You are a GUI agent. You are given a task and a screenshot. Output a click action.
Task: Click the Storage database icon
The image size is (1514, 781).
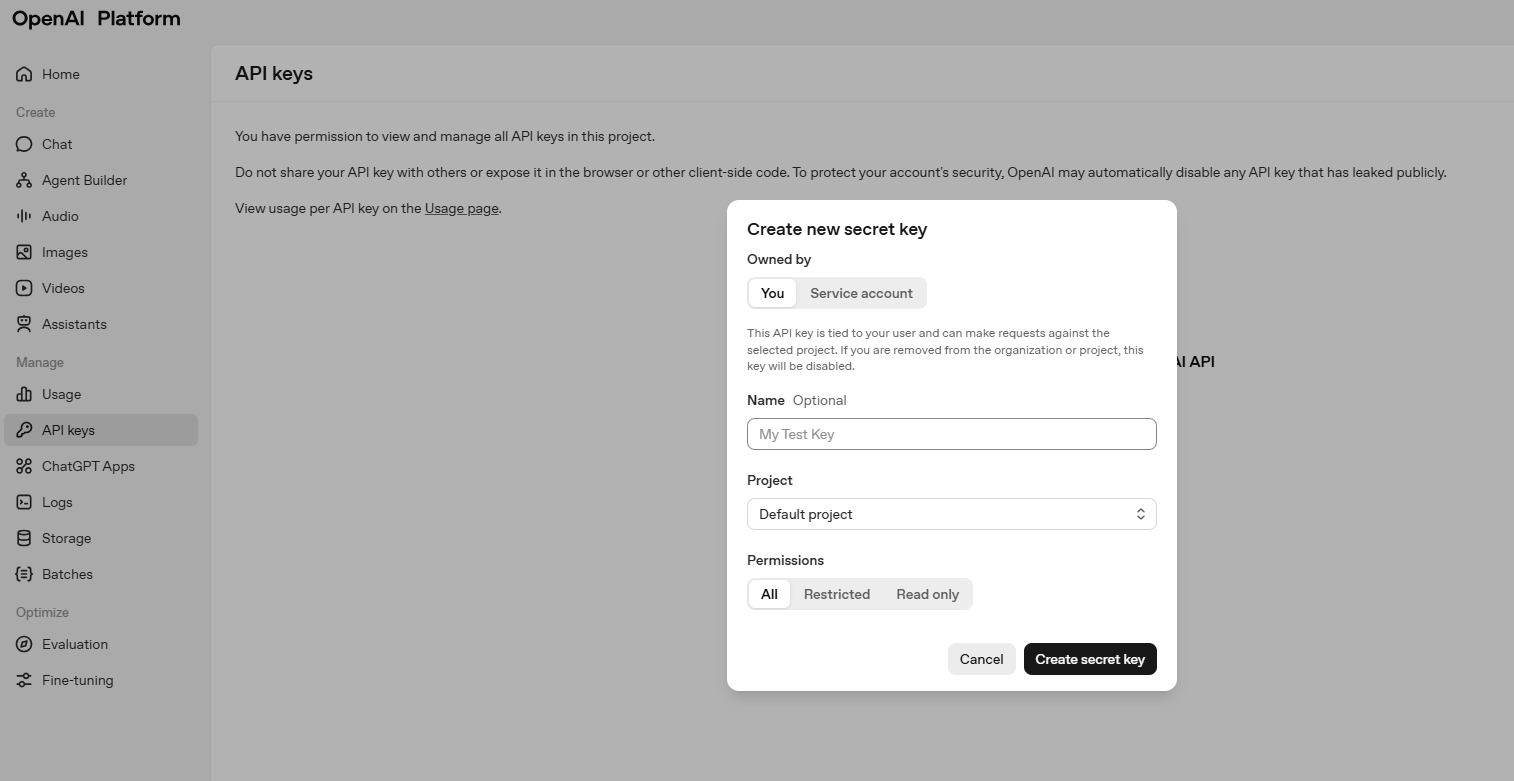click(x=24, y=538)
